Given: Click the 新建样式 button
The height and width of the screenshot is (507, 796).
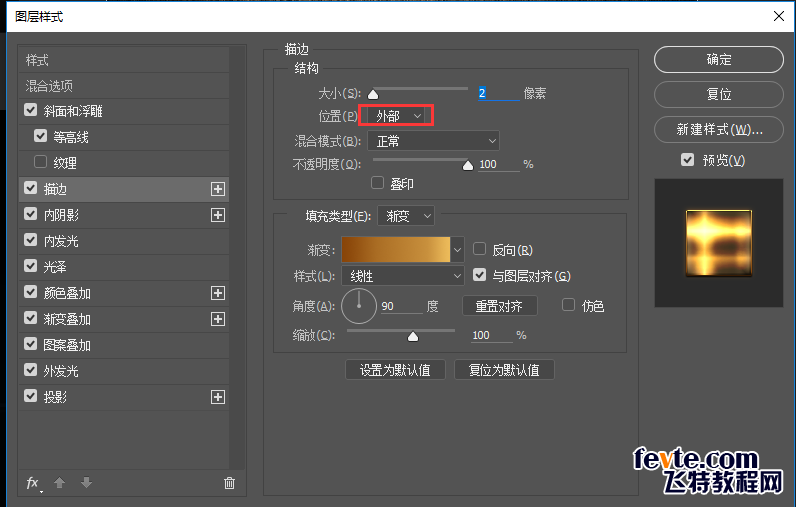Looking at the screenshot, I should click(719, 129).
